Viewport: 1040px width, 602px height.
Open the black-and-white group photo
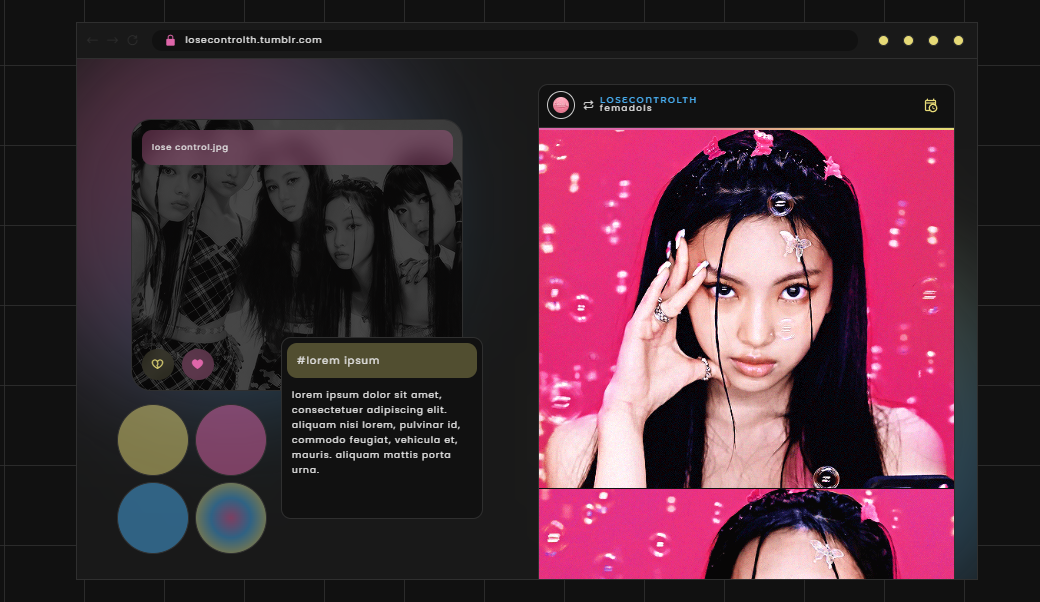297,260
